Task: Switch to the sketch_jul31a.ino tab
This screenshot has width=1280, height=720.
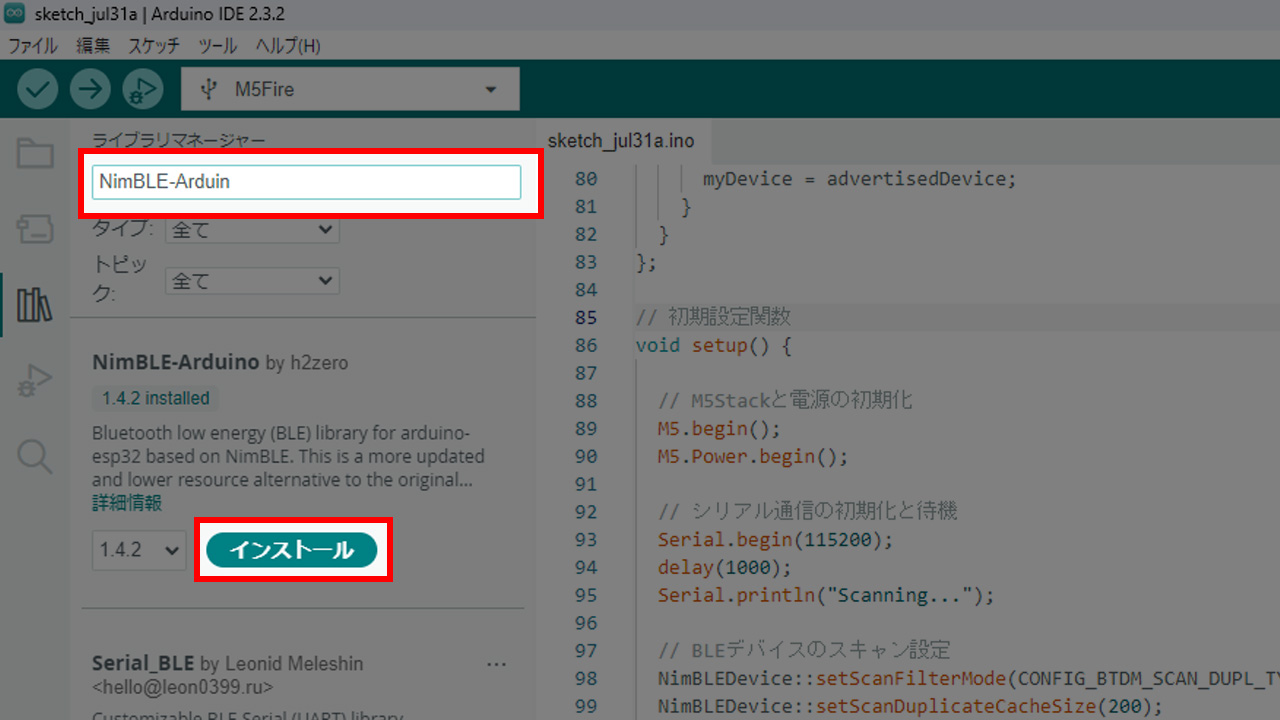Action: [621, 140]
